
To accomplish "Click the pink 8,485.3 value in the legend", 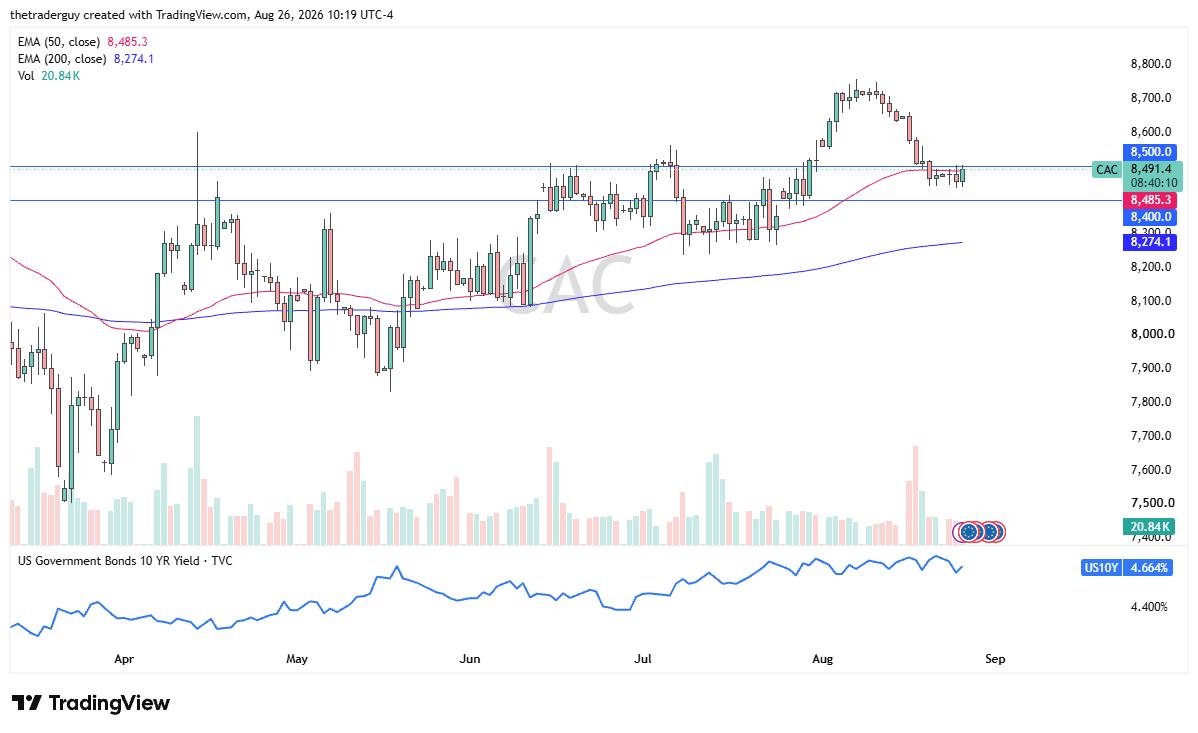I will (x=128, y=42).
